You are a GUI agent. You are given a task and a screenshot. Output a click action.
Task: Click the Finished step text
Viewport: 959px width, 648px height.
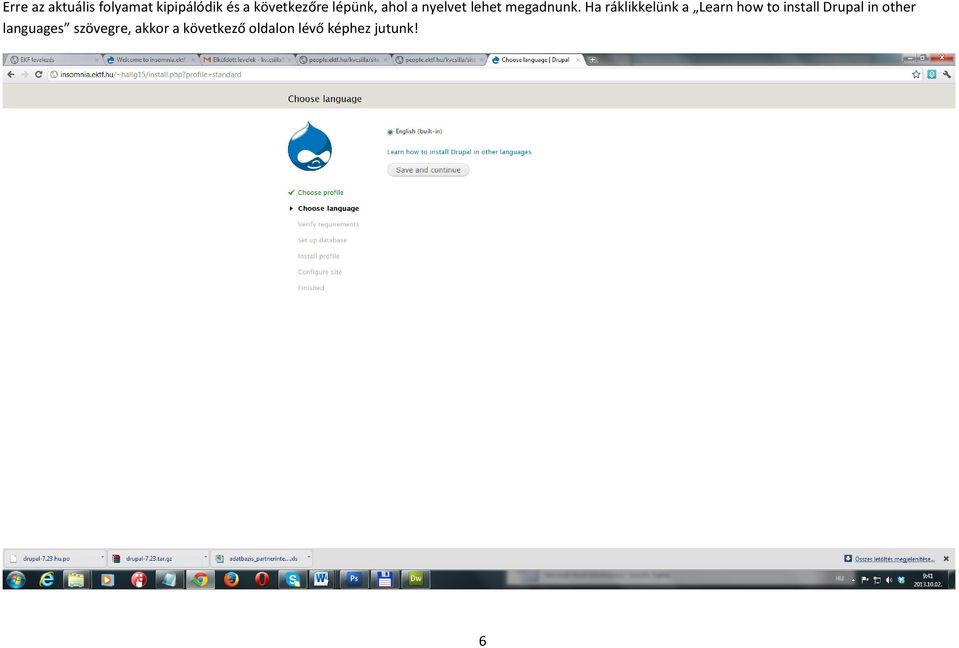(x=311, y=288)
